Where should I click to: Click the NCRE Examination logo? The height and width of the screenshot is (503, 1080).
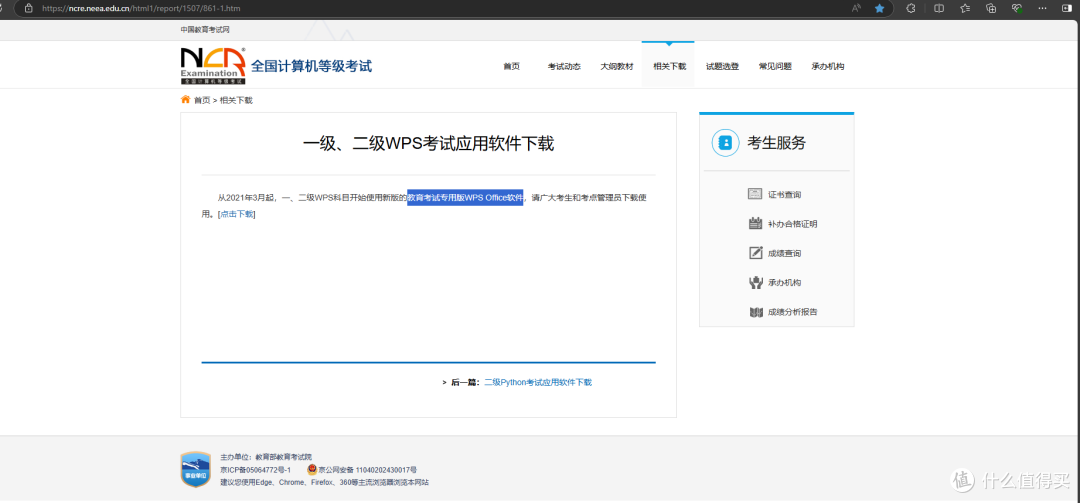(x=213, y=65)
